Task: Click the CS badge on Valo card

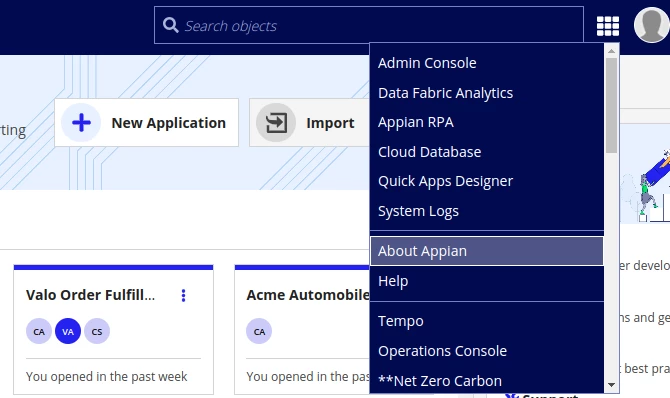Action: click(97, 331)
